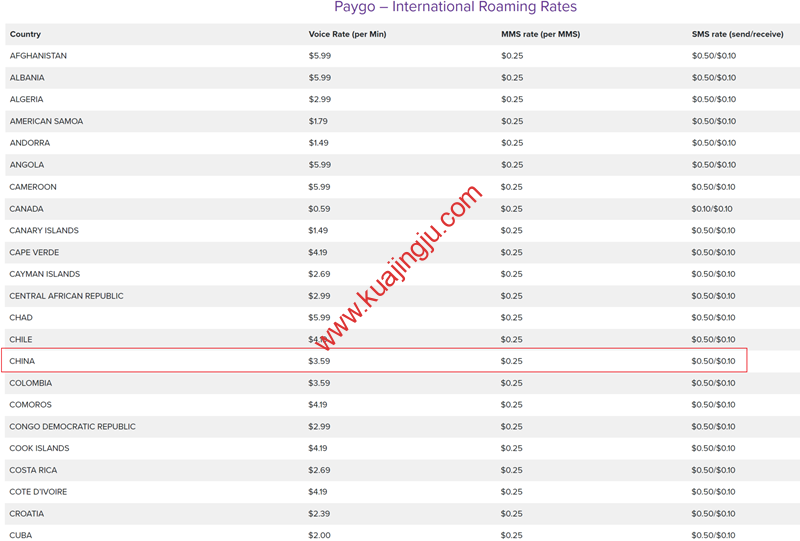Click the SMS rate in China row

click(x=713, y=361)
